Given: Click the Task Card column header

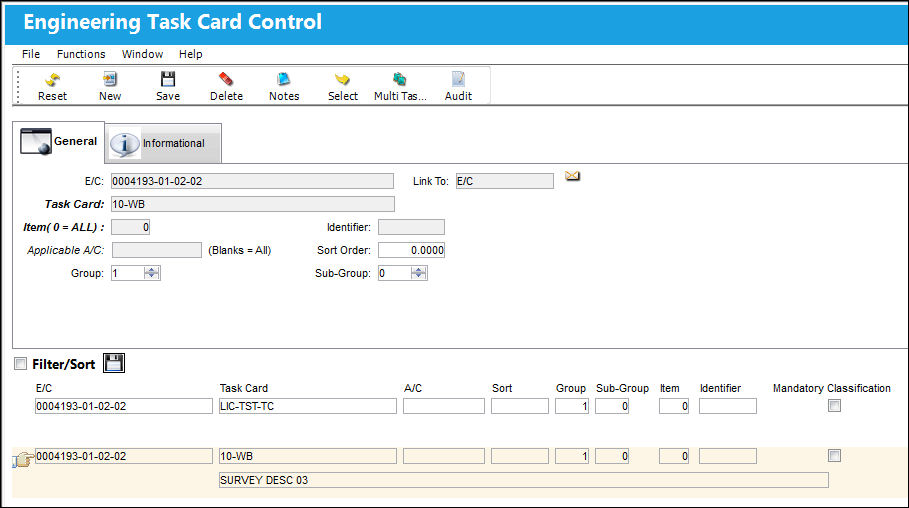Looking at the screenshot, I should click(x=243, y=388).
